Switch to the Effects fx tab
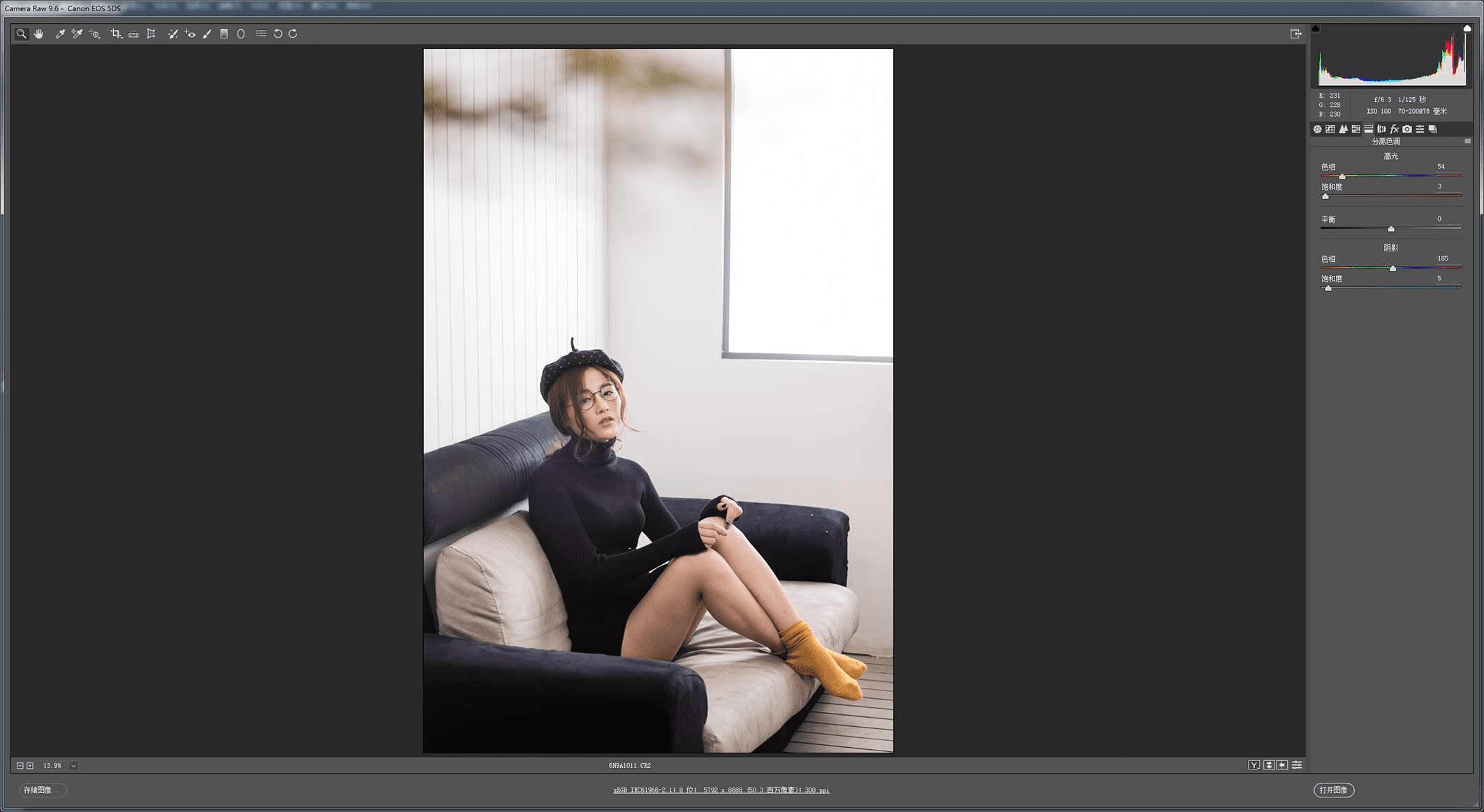The width and height of the screenshot is (1484, 812). coord(1394,129)
